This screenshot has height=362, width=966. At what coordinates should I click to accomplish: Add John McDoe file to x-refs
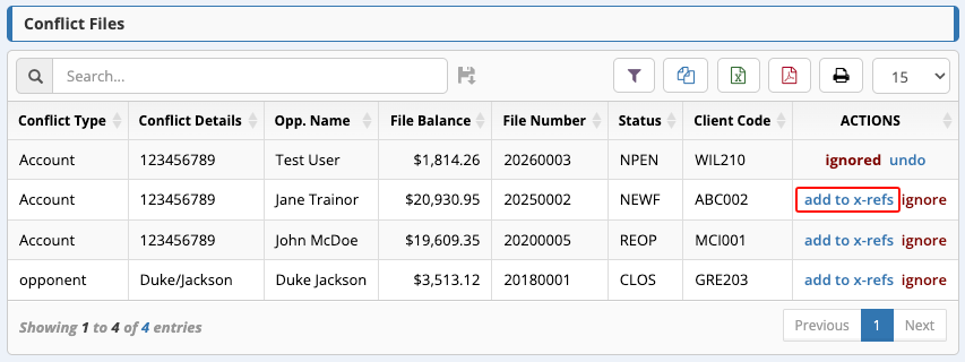click(848, 240)
